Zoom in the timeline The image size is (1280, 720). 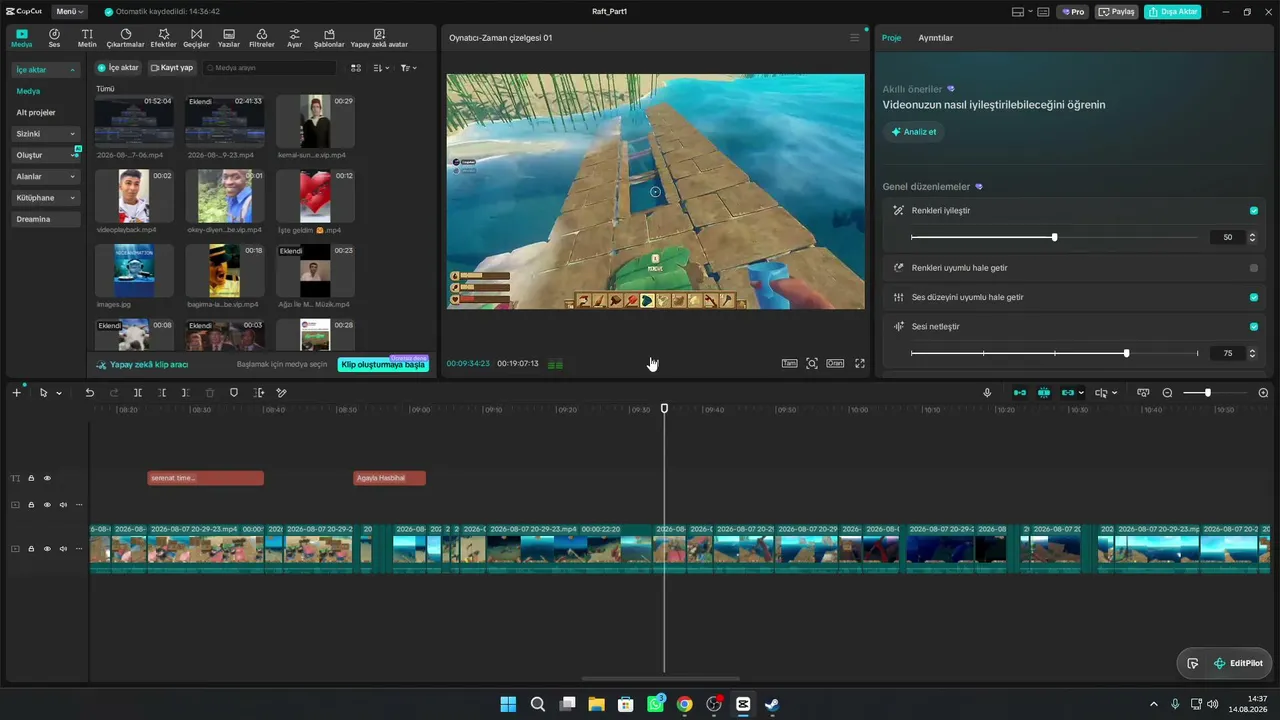click(x=1263, y=393)
